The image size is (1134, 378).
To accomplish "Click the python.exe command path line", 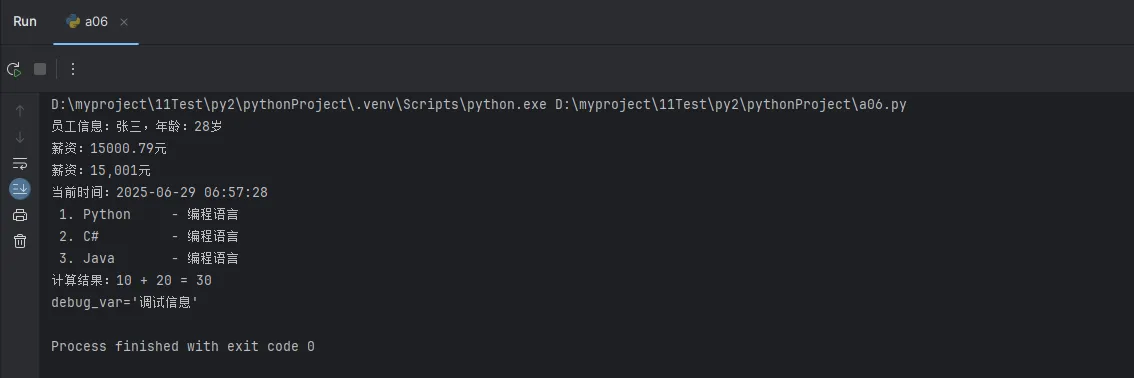I will [x=479, y=105].
